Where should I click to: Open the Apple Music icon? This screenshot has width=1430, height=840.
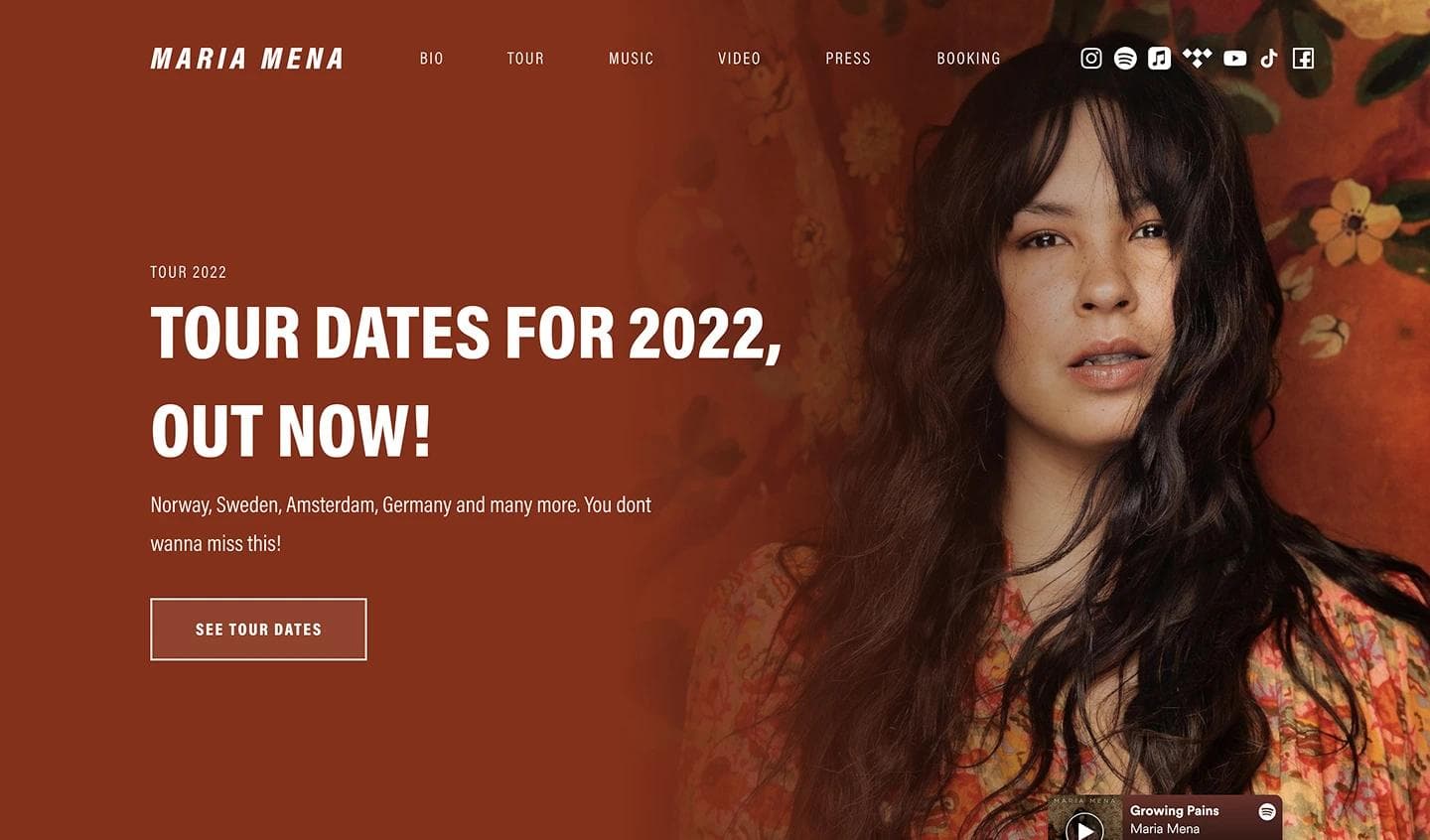tap(1160, 59)
